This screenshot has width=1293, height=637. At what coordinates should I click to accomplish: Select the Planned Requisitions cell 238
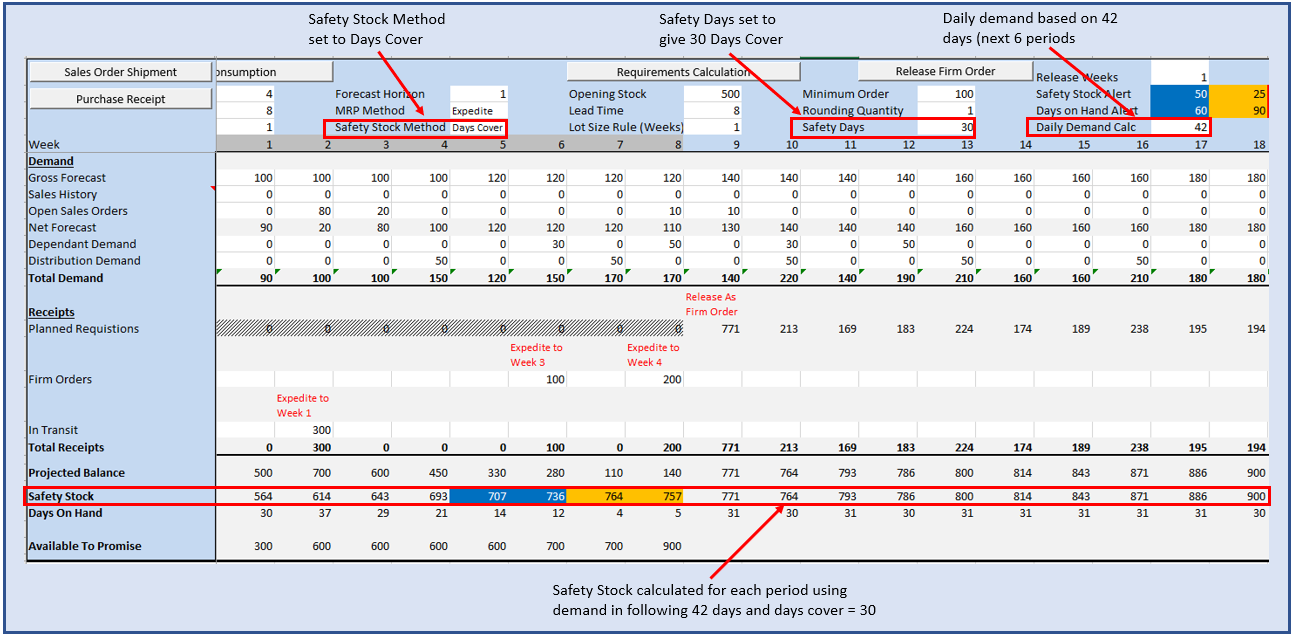click(1123, 329)
